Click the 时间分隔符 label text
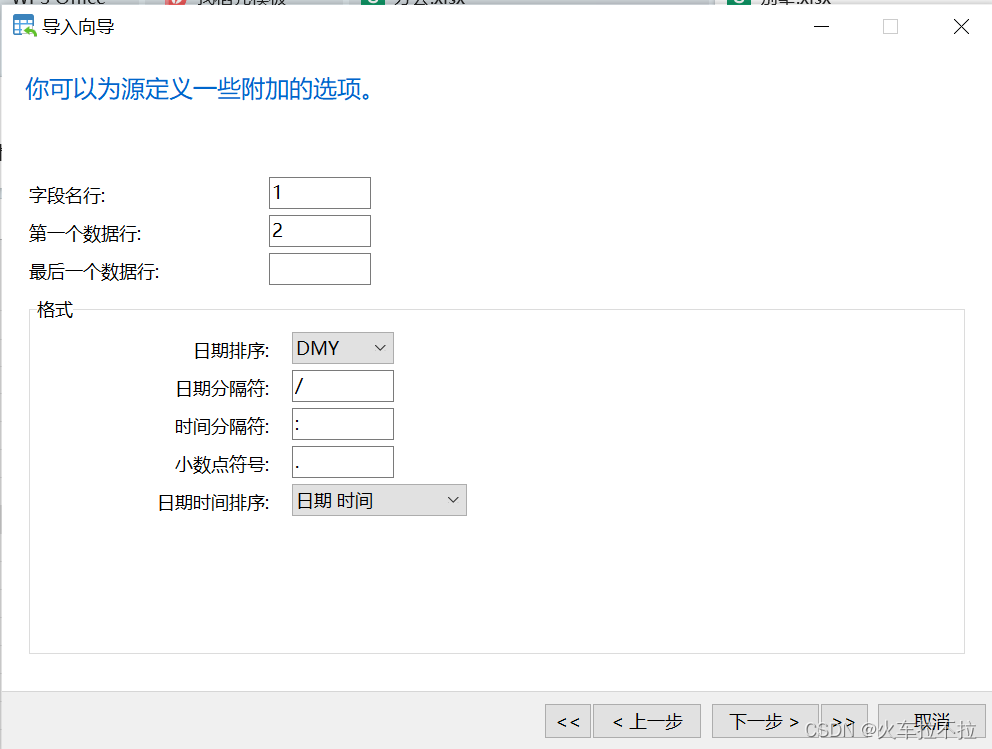 click(222, 426)
